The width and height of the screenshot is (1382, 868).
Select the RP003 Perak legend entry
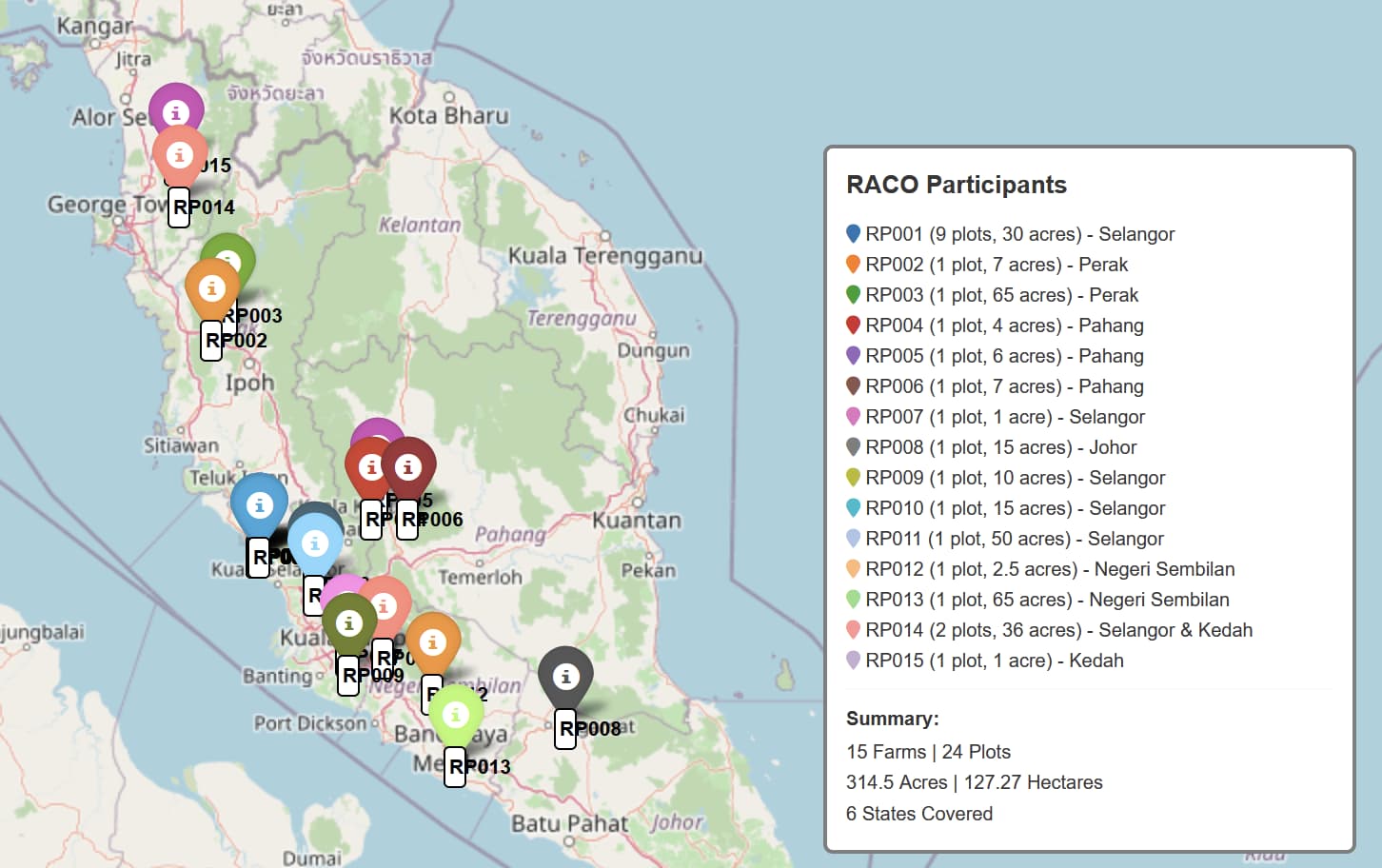tap(1001, 295)
